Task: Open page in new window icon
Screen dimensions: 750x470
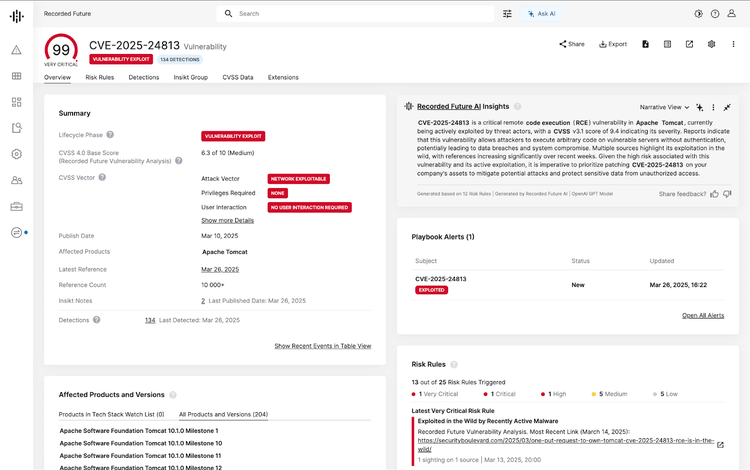Action: pyautogui.click(x=689, y=44)
